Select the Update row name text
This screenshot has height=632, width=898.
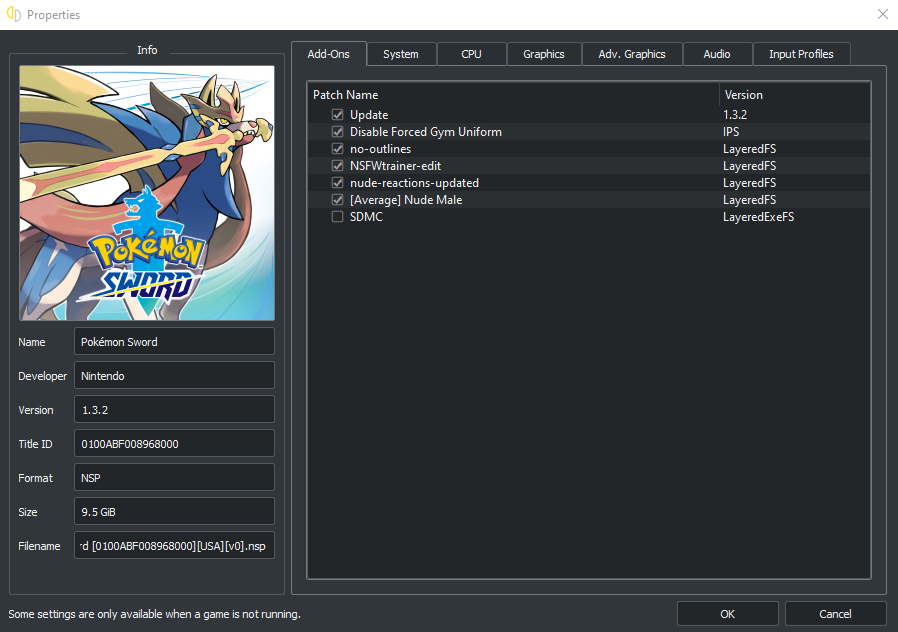pos(369,114)
